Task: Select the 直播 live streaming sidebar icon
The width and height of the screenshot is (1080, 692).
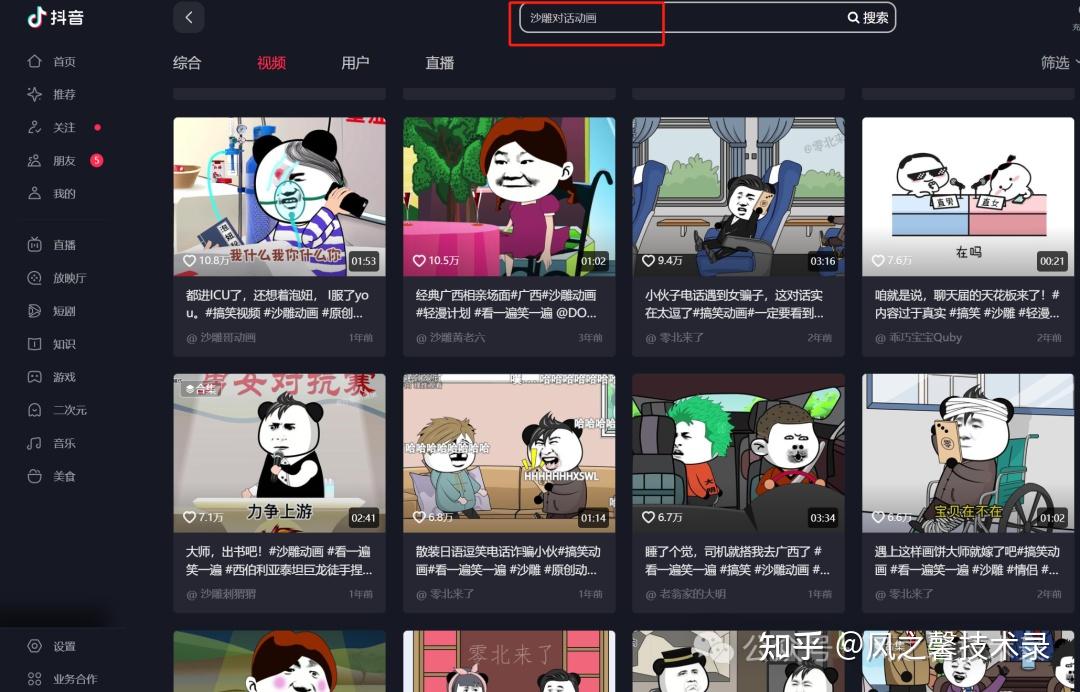Action: [x=36, y=244]
